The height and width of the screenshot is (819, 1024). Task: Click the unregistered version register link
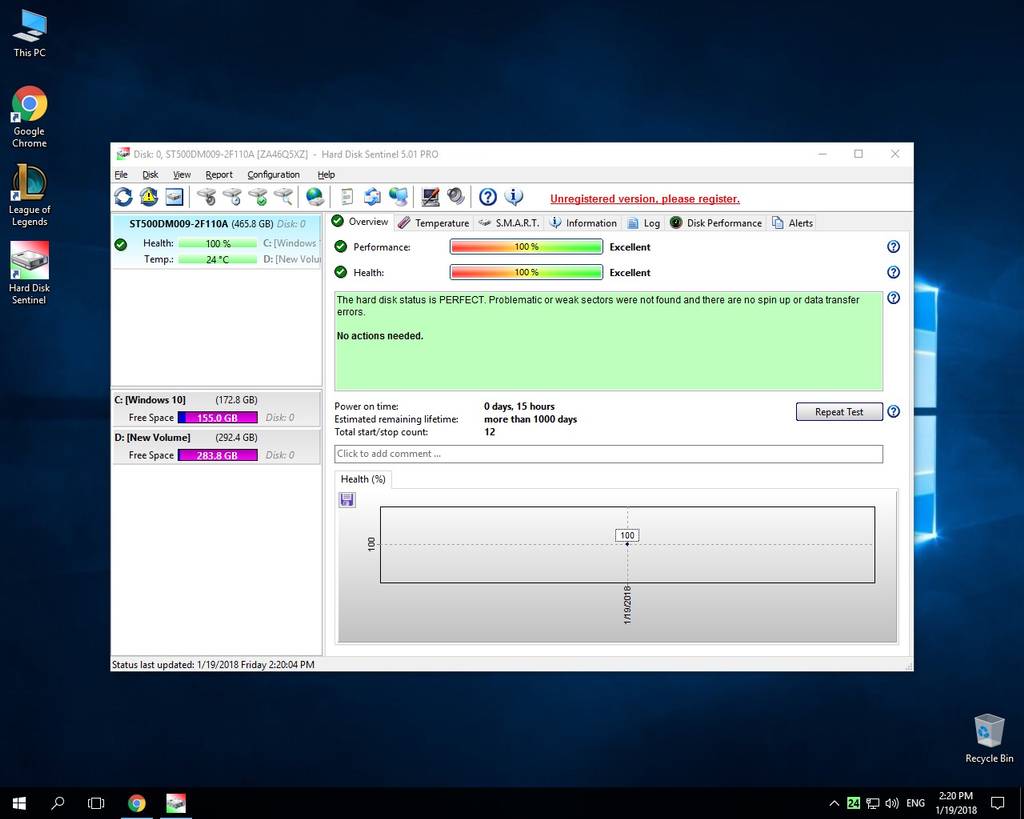(x=644, y=199)
